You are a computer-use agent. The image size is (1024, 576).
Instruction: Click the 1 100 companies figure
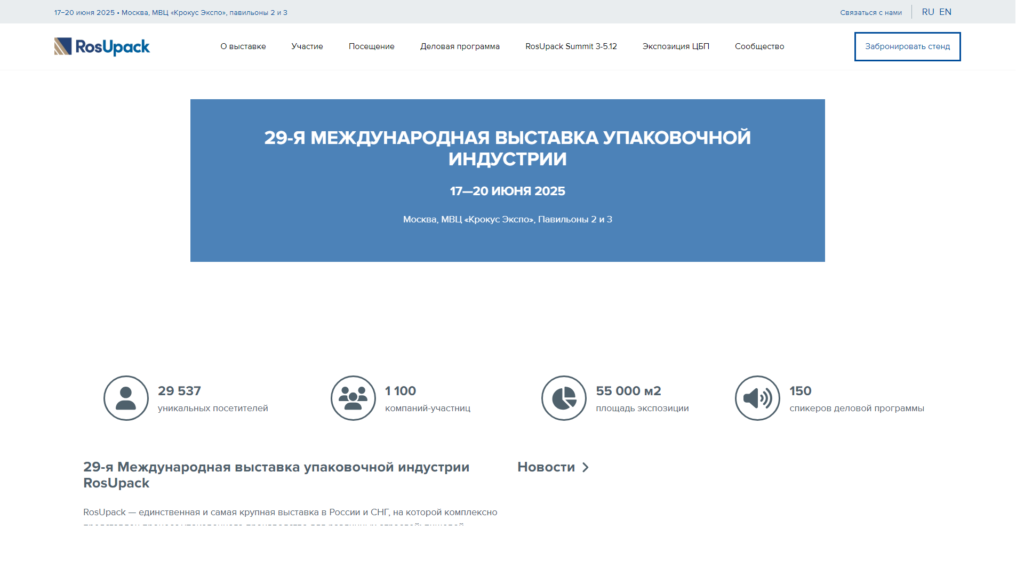click(x=400, y=391)
